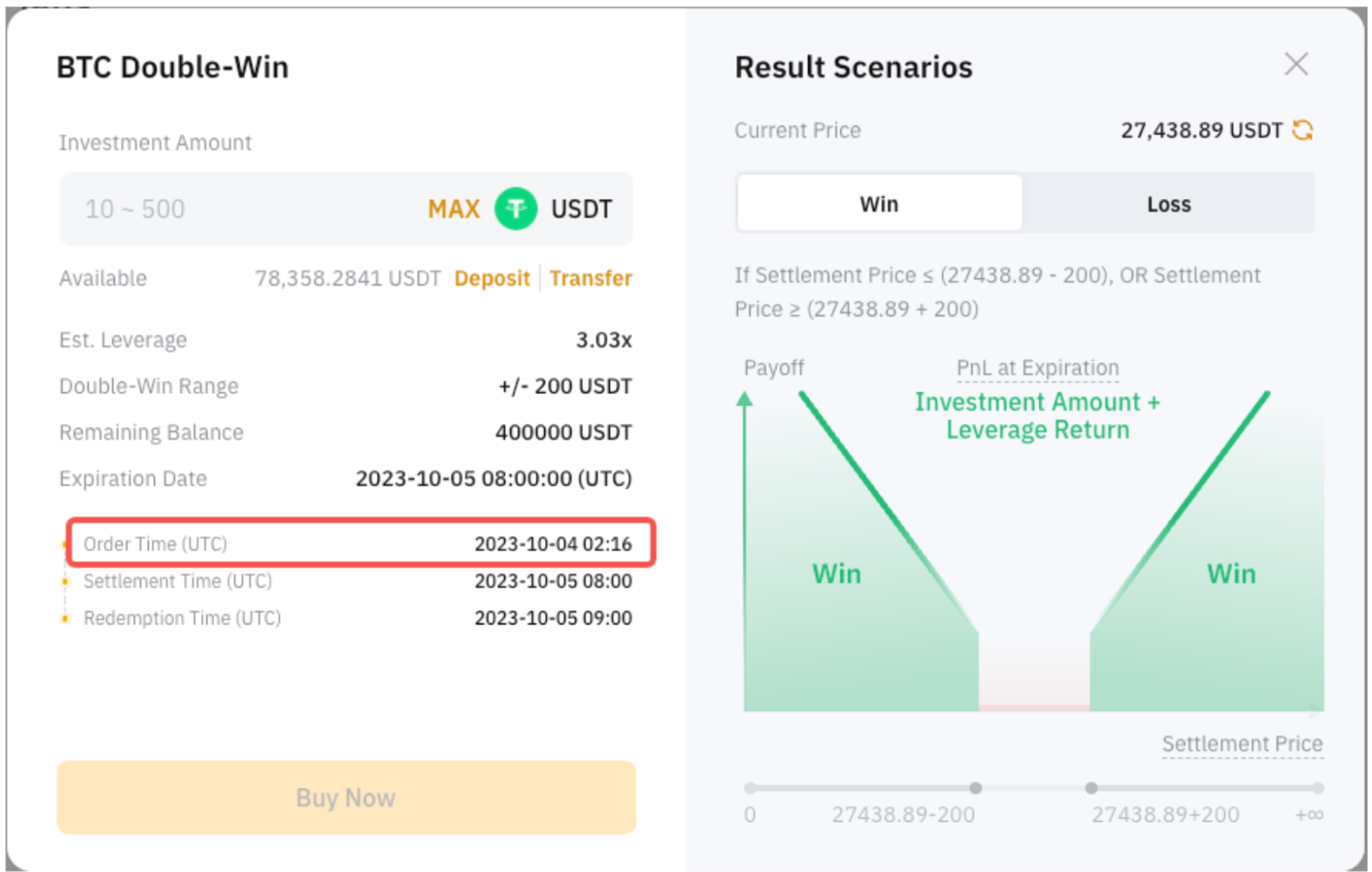Close the Result Scenarios dialog
Screen dimensions: 1372x872
[x=1296, y=64]
